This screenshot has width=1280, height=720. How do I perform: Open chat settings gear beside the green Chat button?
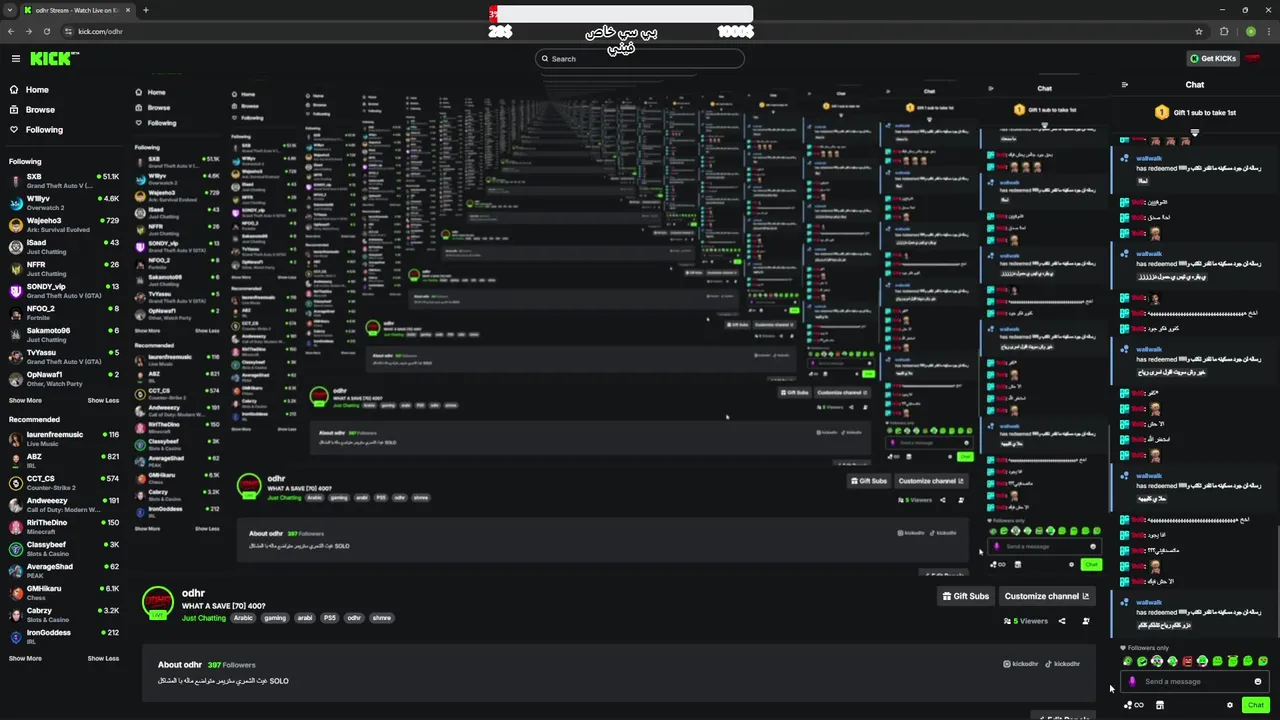pyautogui.click(x=1230, y=705)
